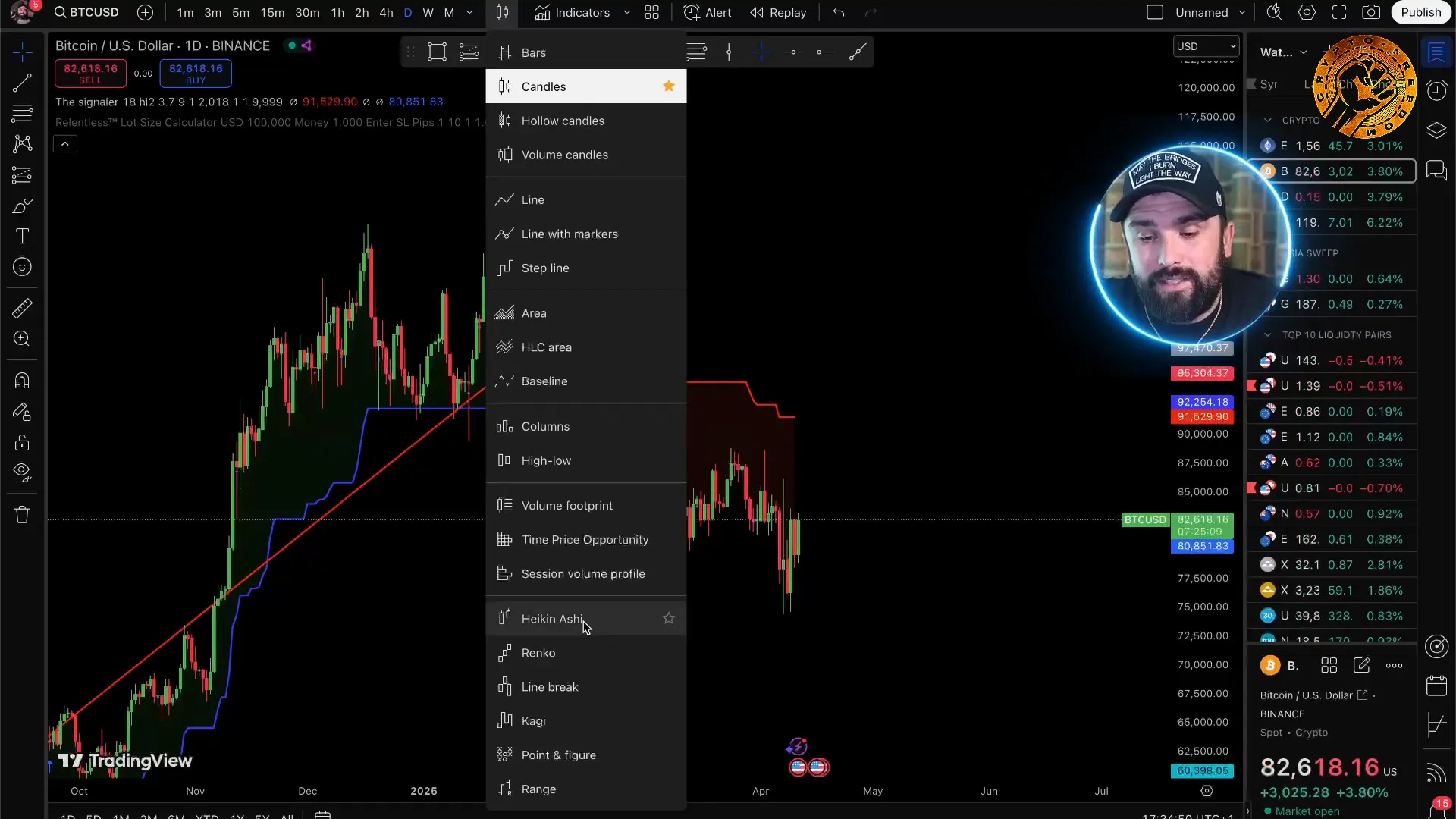Select the trend line drawing tool
Viewport: 1456px width, 819px height.
(22, 83)
